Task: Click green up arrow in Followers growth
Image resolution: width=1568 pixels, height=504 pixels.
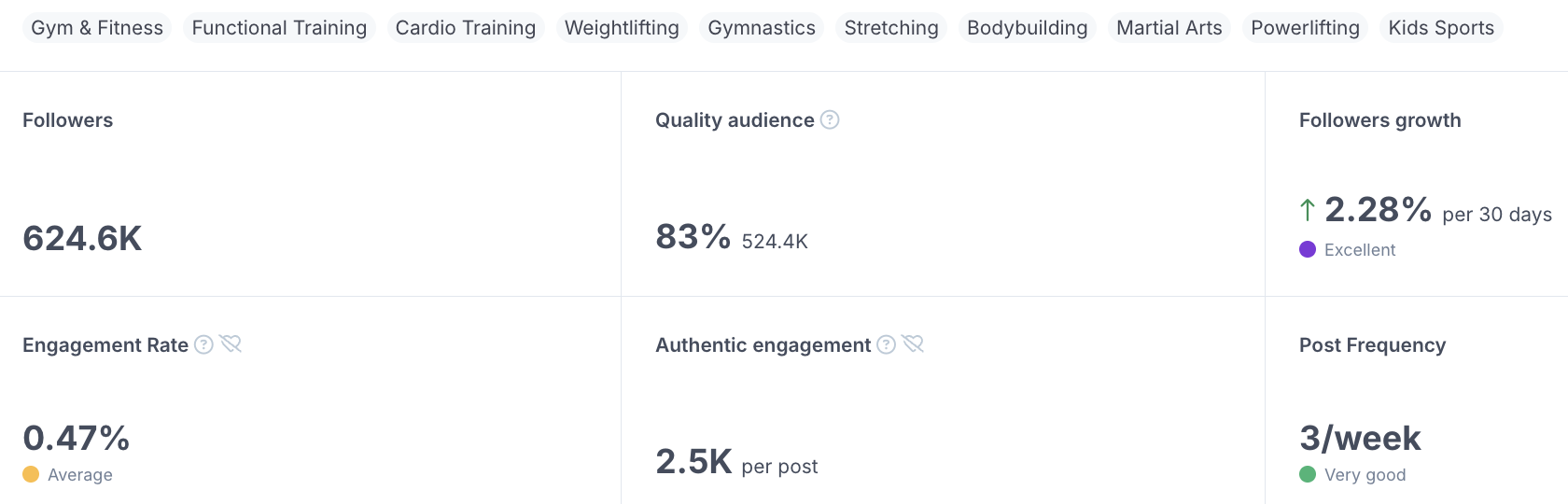Action: click(1308, 210)
